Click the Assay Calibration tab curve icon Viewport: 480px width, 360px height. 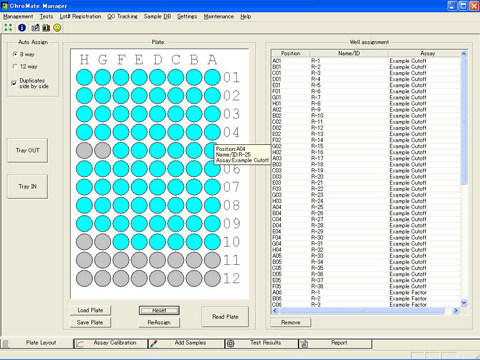click(80, 344)
